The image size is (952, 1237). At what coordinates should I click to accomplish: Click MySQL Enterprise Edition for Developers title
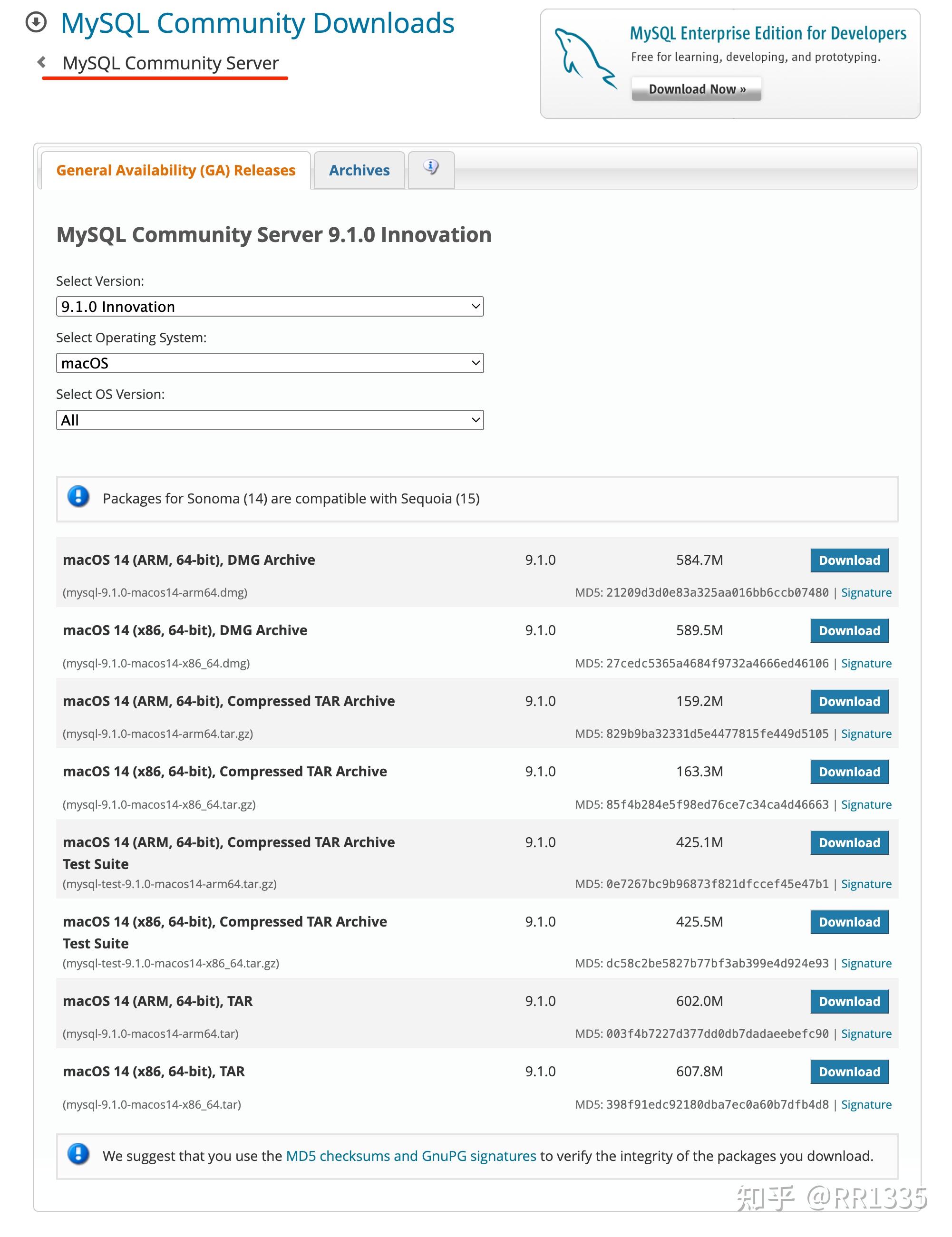coord(767,33)
